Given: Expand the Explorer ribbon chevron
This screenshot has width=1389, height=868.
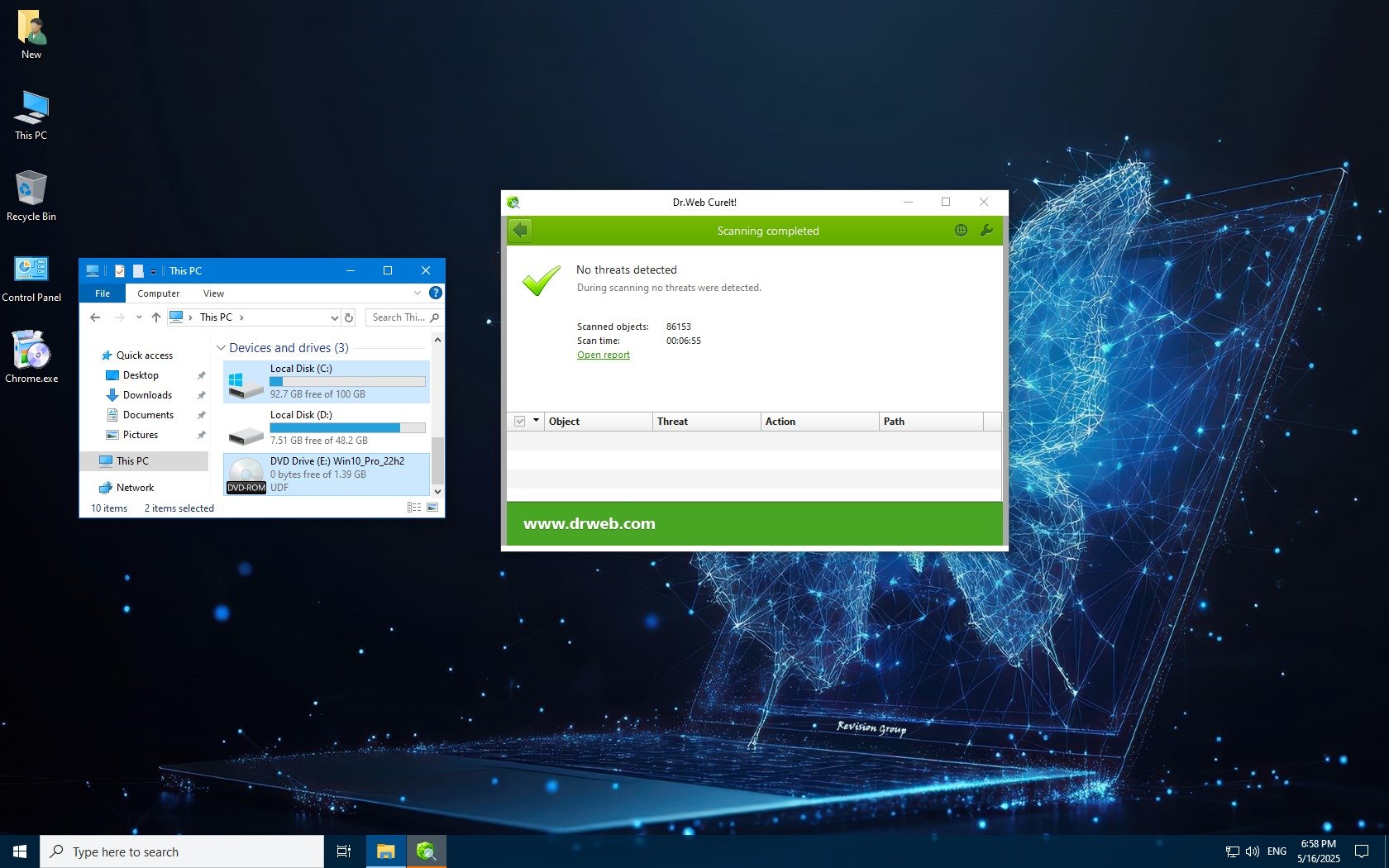Looking at the screenshot, I should 418,293.
